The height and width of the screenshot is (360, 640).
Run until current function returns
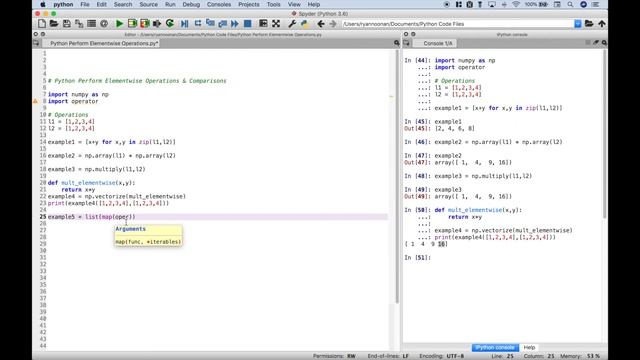pyautogui.click(x=222, y=24)
